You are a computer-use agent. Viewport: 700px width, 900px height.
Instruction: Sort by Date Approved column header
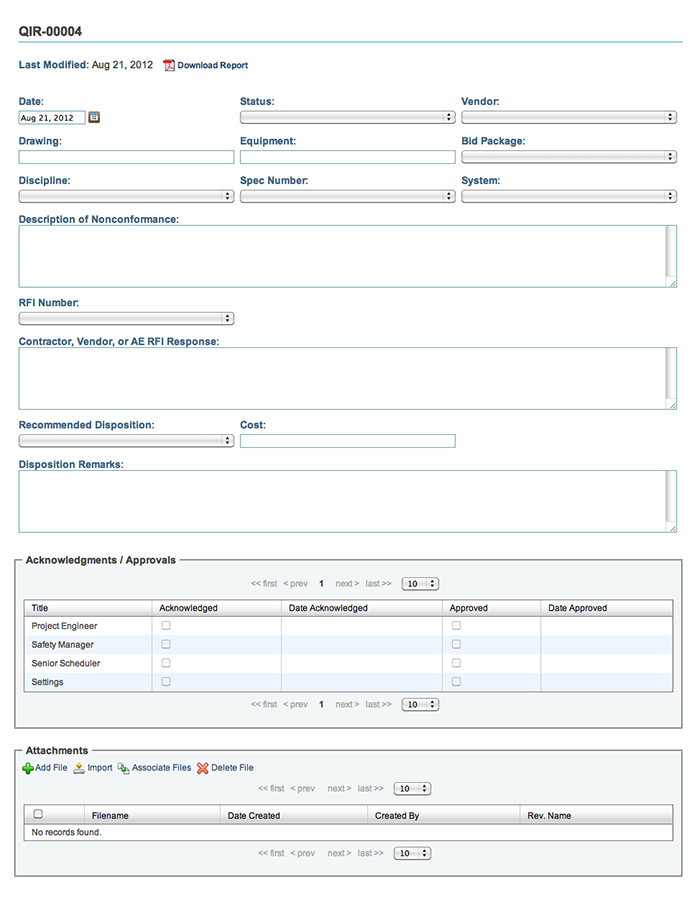[x=606, y=608]
